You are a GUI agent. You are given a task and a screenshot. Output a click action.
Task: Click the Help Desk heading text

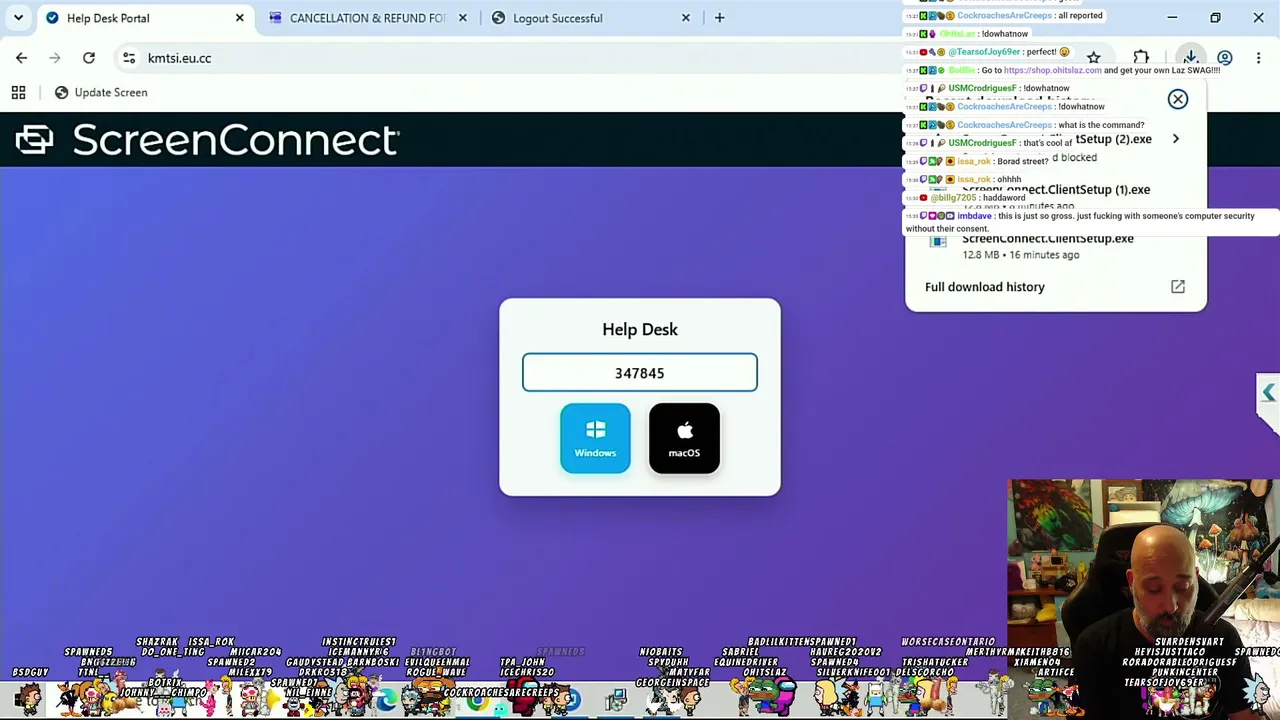(x=640, y=329)
